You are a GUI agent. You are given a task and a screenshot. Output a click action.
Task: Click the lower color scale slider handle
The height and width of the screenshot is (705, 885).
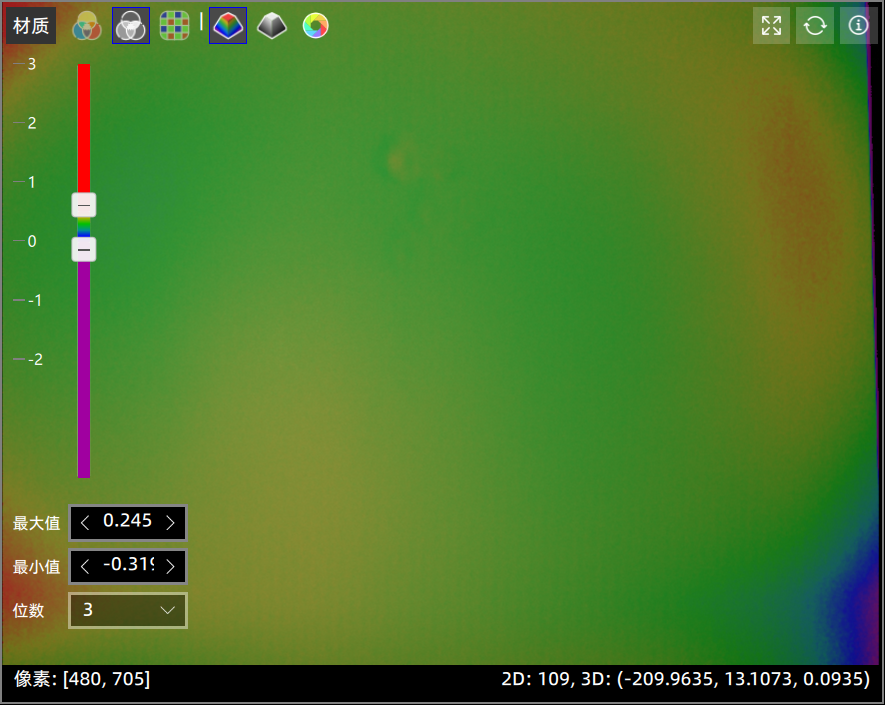tap(84, 249)
